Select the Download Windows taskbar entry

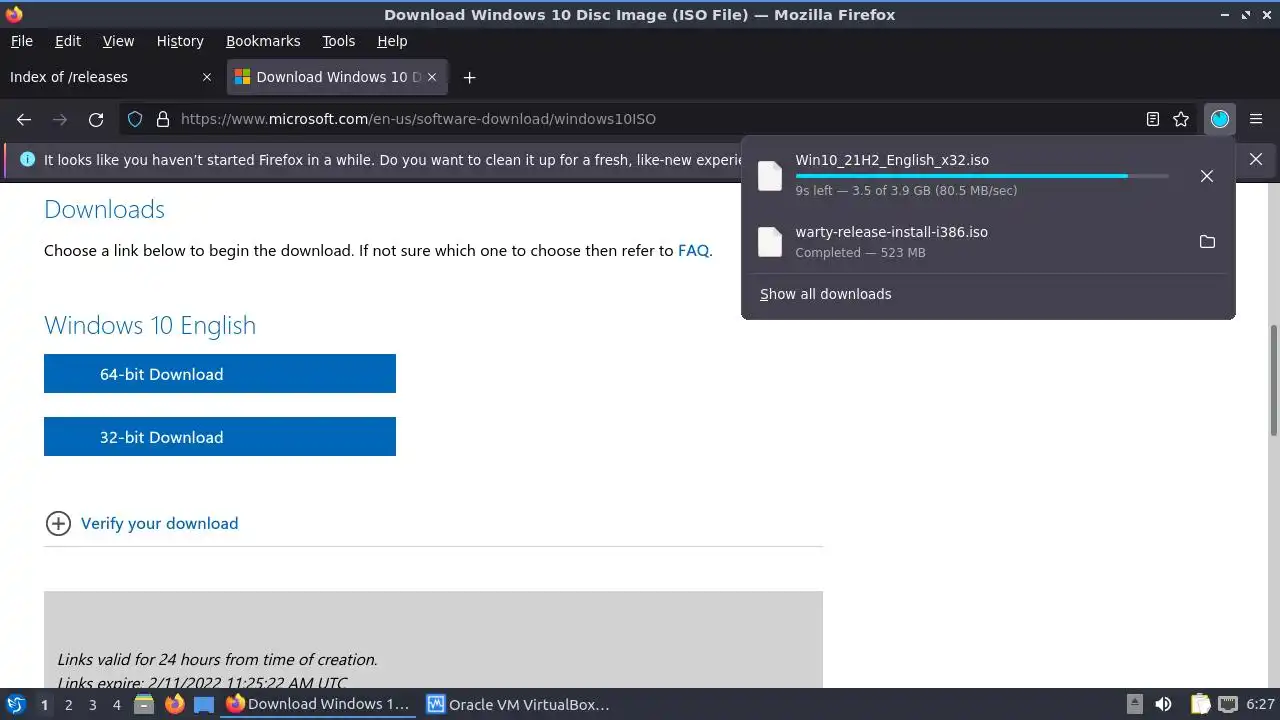pyautogui.click(x=319, y=704)
